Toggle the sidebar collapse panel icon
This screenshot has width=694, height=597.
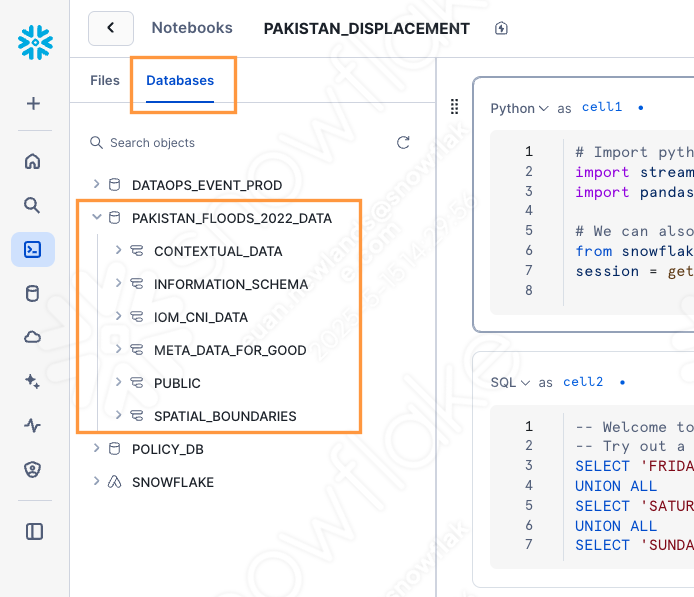[34, 532]
